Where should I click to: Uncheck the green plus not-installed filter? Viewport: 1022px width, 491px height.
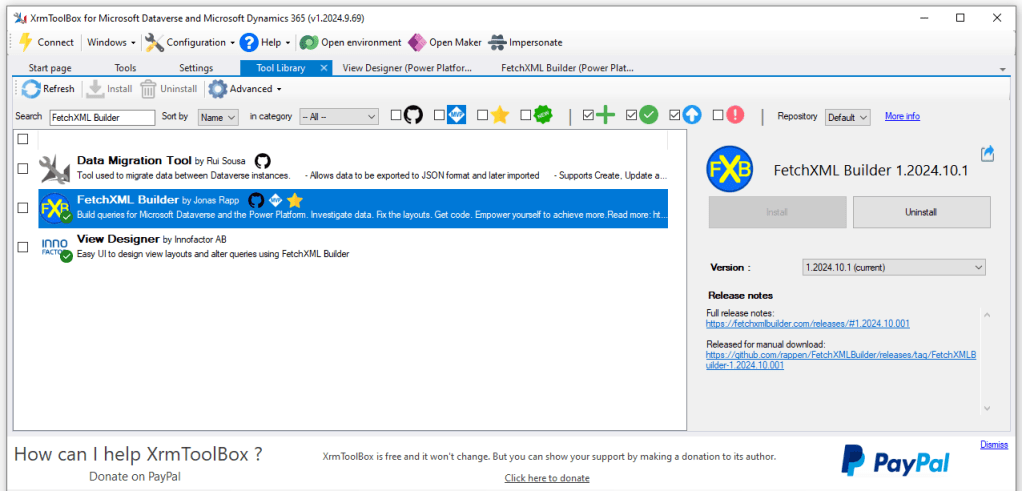[x=587, y=116]
